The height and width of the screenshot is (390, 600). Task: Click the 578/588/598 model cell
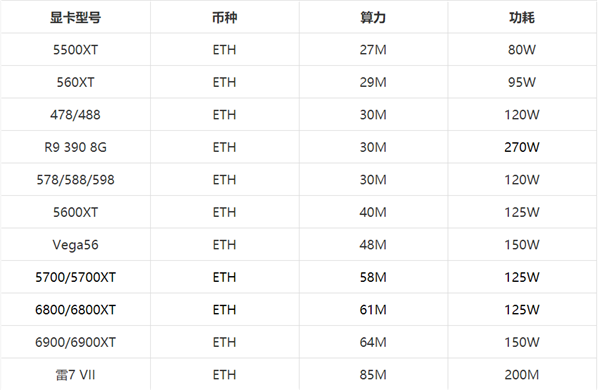point(75,180)
